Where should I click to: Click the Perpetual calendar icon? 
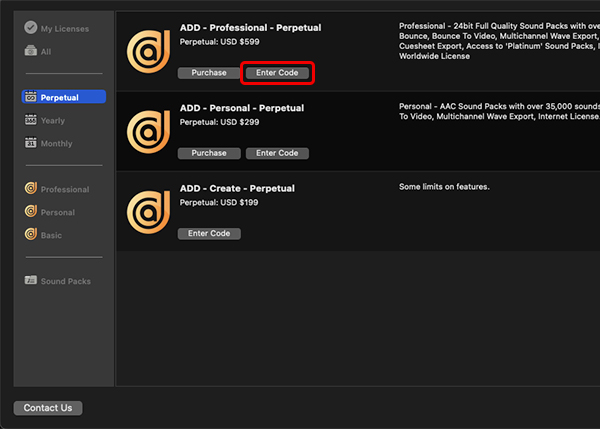31,97
